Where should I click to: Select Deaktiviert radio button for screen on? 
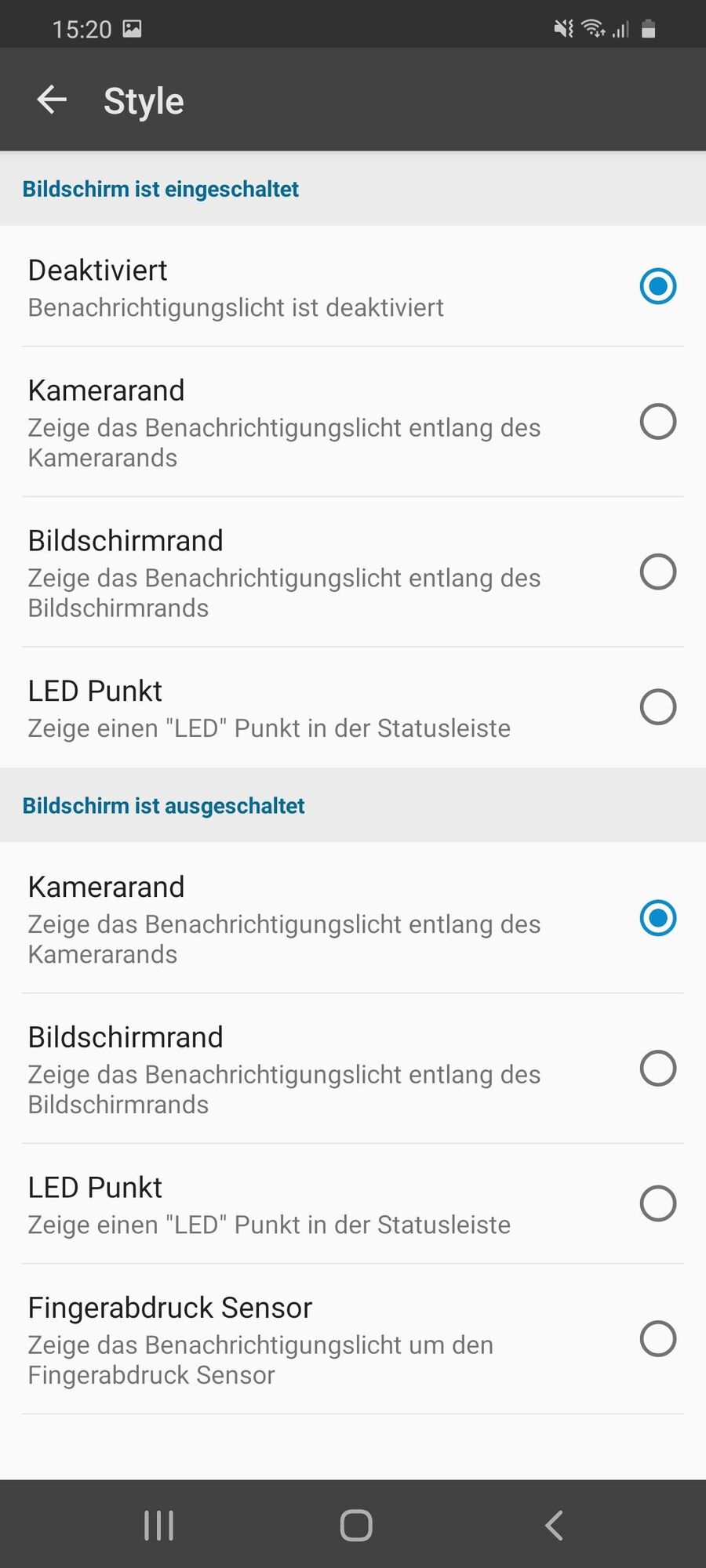pos(658,286)
